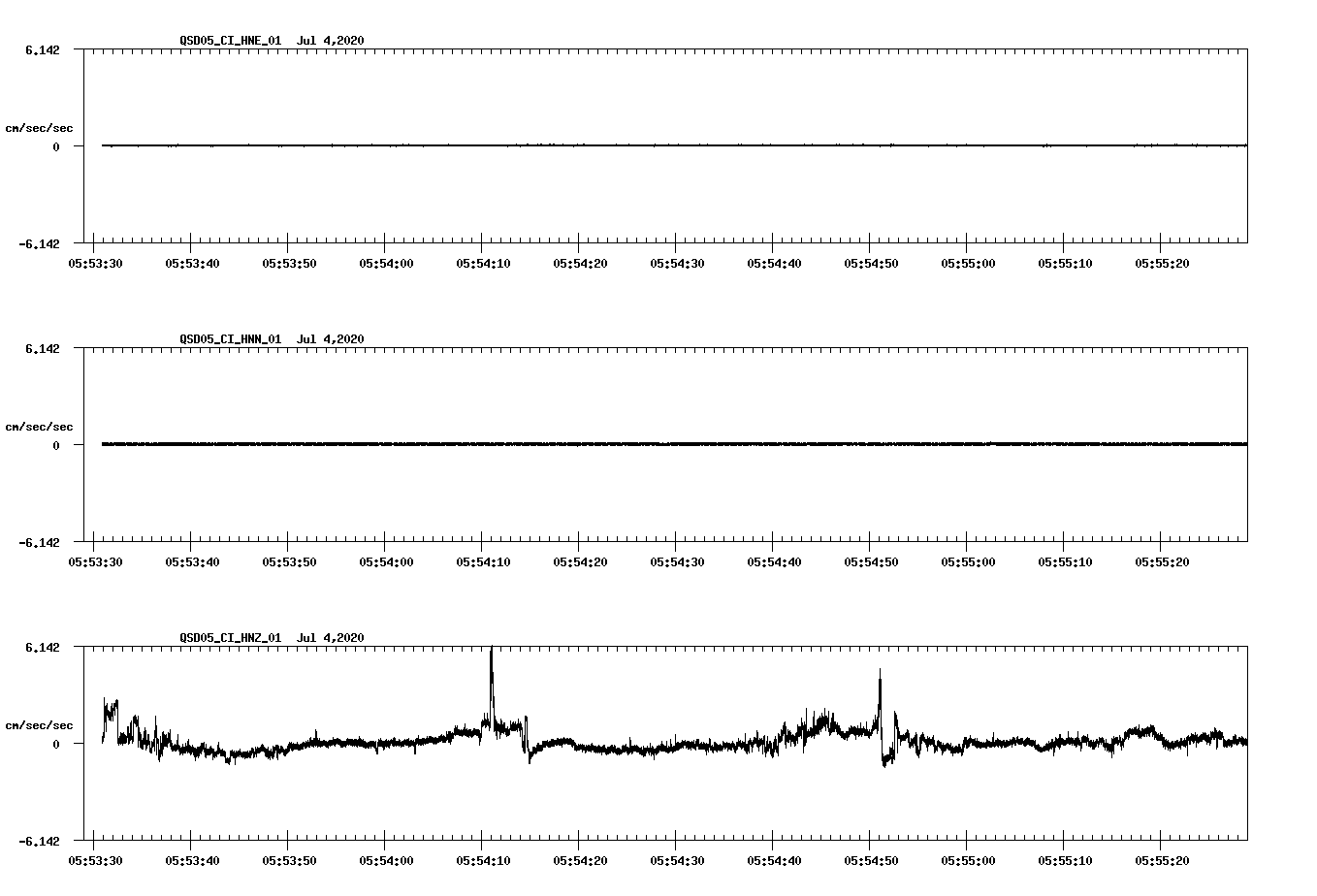Screen dimensions: 1317x896
Task: Select the QSD05_CI_HNE_01 plot title
Action: point(231,40)
